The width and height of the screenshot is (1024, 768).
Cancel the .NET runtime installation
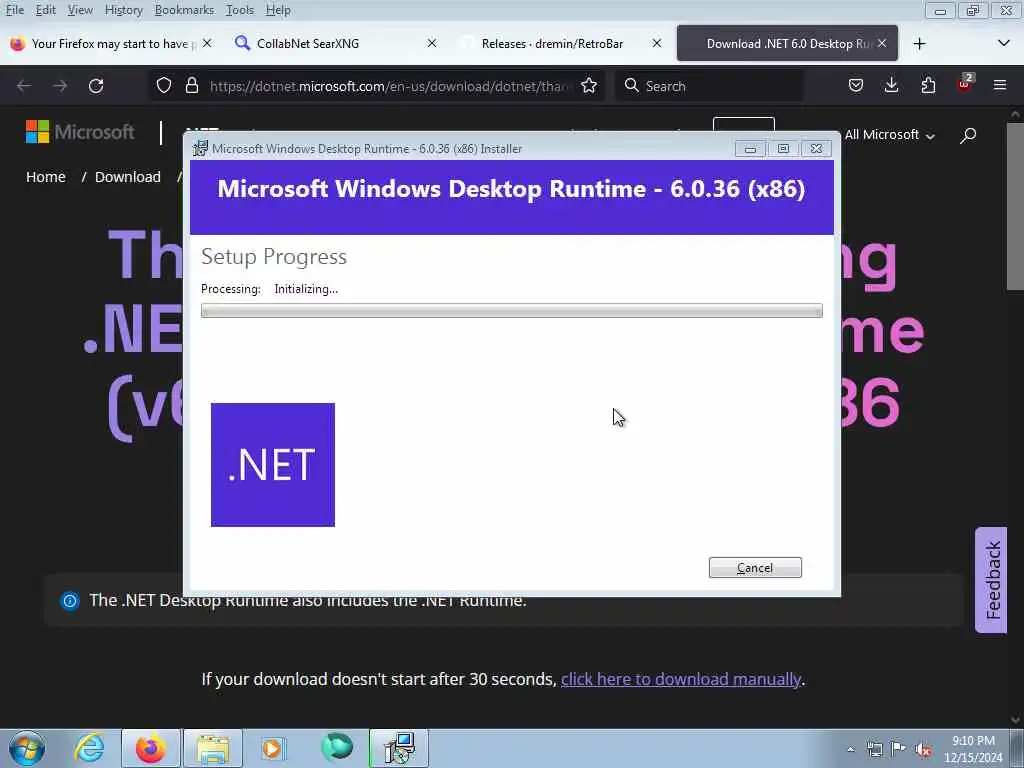tap(755, 568)
